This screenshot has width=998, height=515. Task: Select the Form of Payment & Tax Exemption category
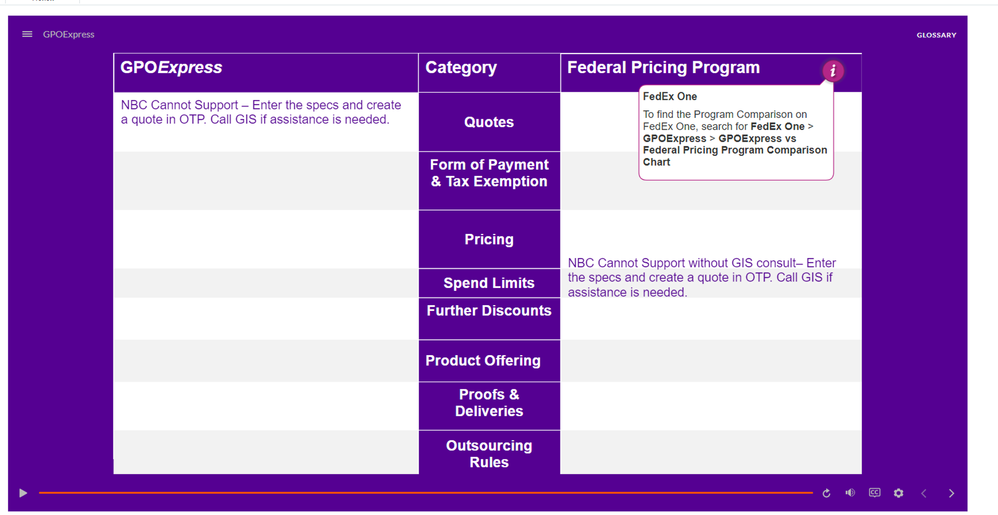[x=489, y=173]
